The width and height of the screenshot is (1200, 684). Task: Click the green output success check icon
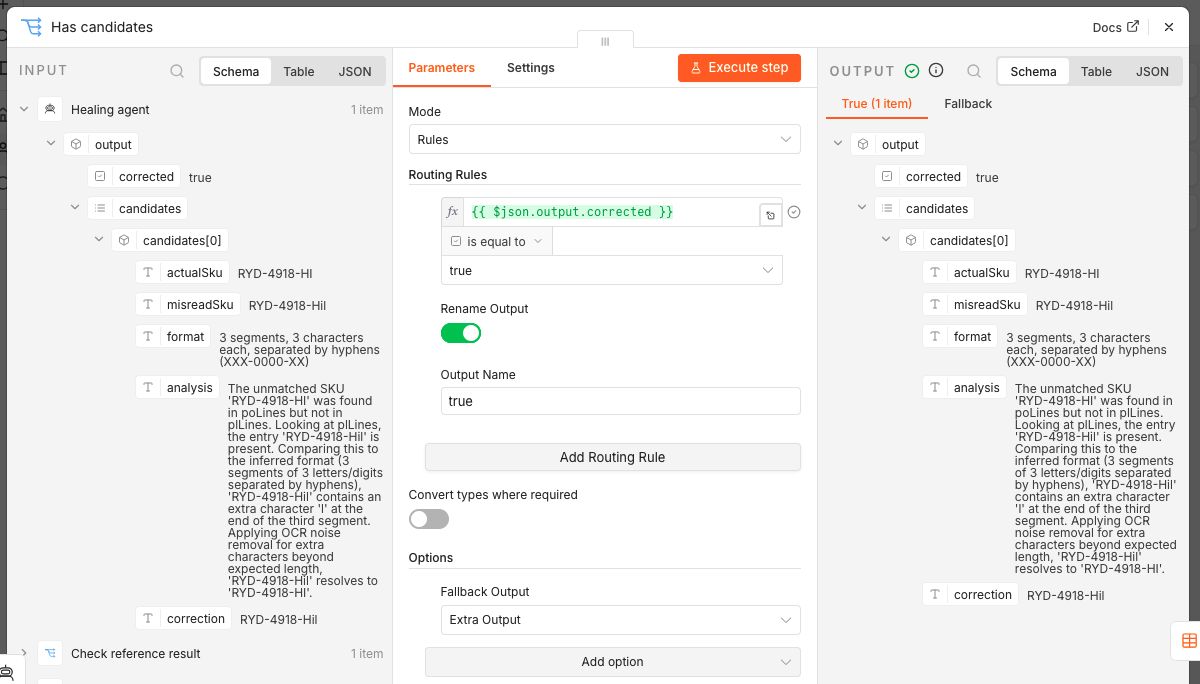click(912, 71)
